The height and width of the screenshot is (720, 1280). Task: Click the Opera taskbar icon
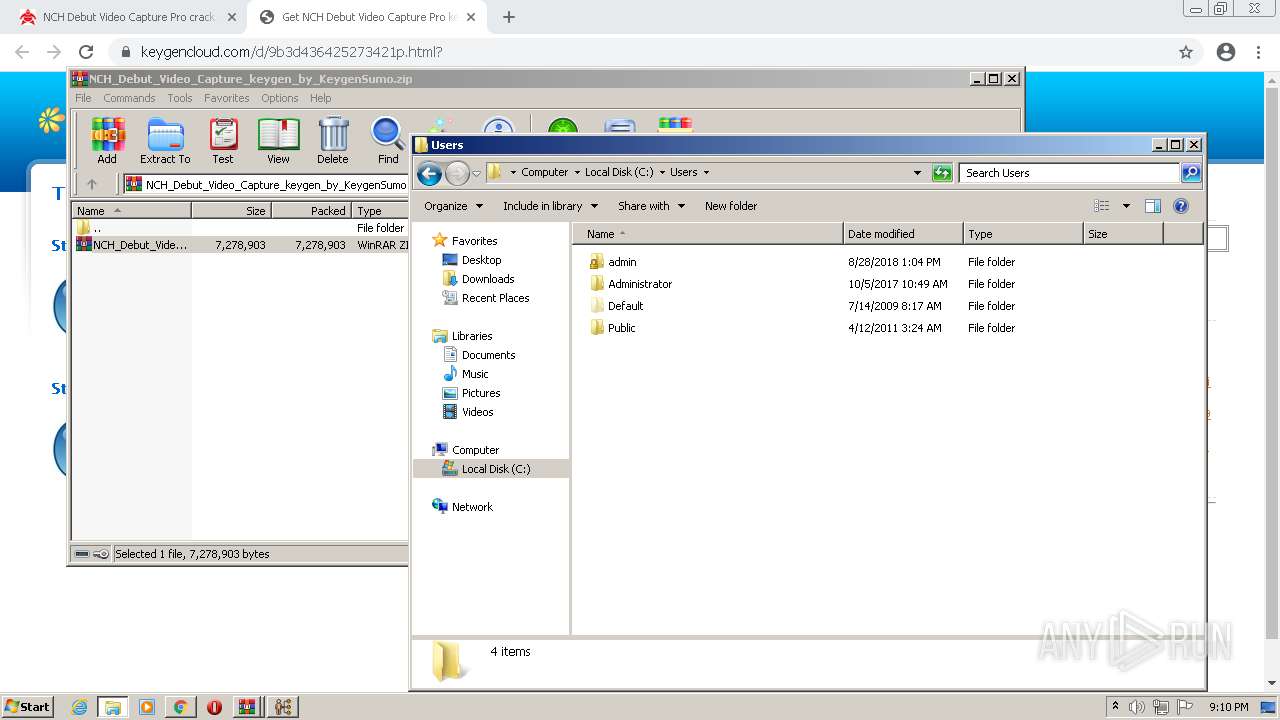click(214, 707)
